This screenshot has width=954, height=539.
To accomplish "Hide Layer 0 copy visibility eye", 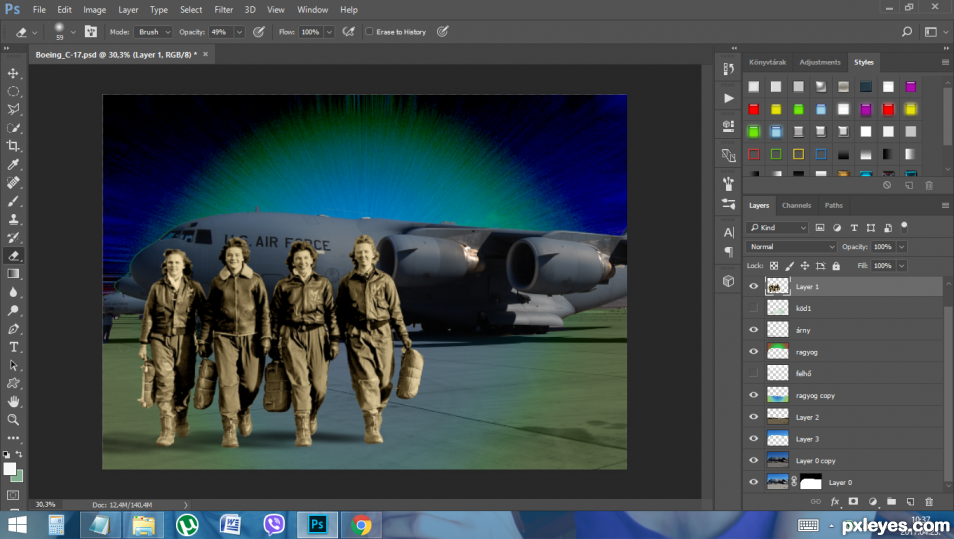I will (753, 461).
